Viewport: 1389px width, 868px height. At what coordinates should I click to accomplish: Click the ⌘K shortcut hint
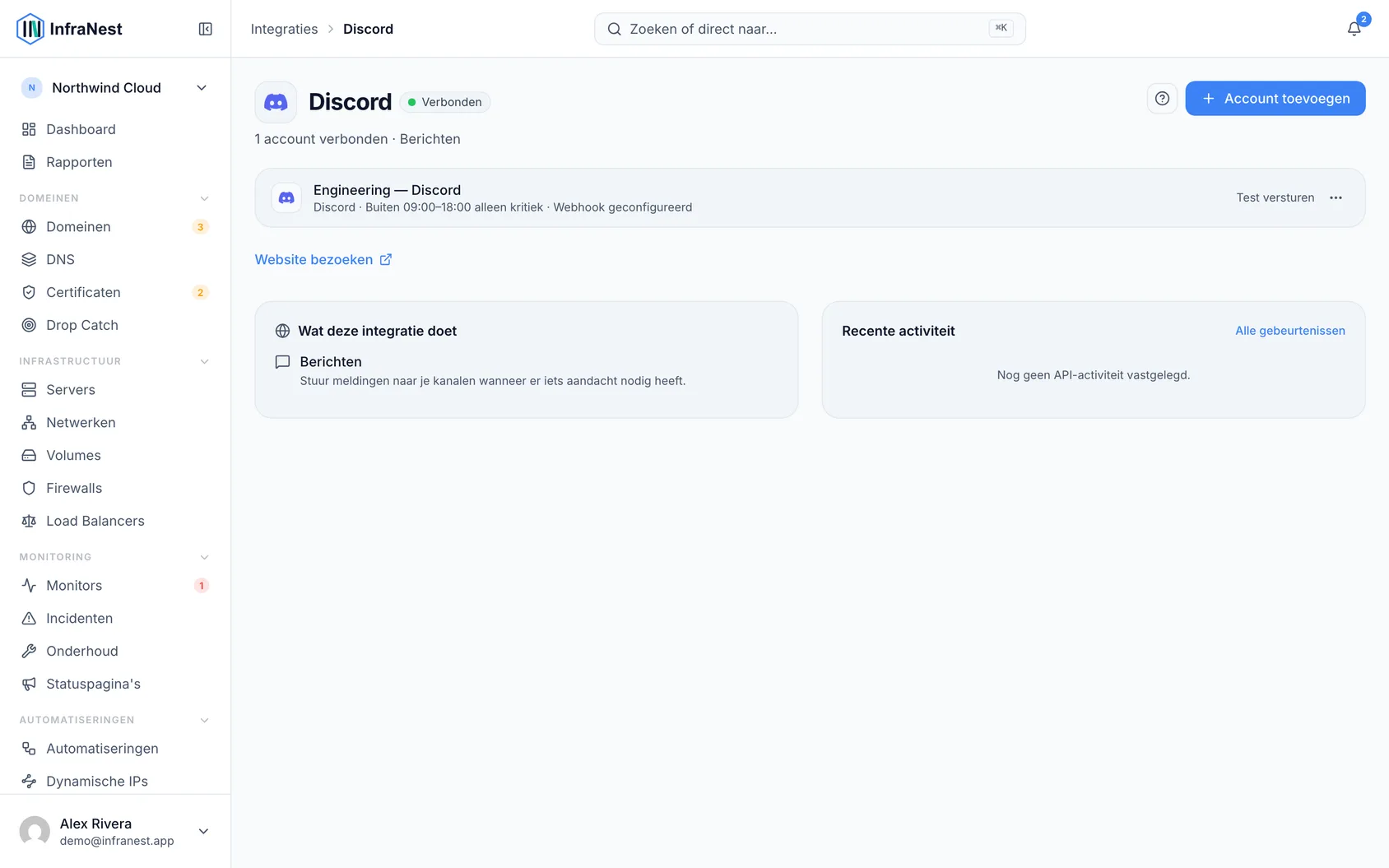(1001, 28)
